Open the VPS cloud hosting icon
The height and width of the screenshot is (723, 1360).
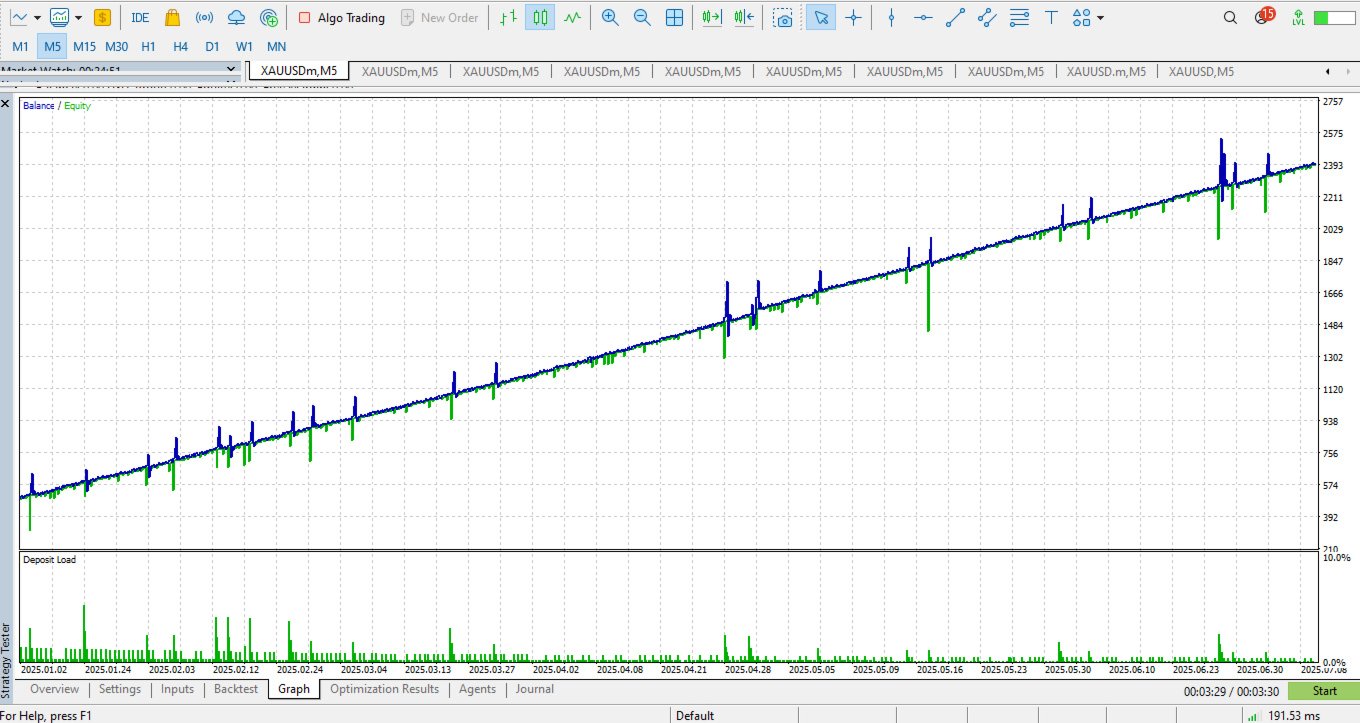click(236, 17)
